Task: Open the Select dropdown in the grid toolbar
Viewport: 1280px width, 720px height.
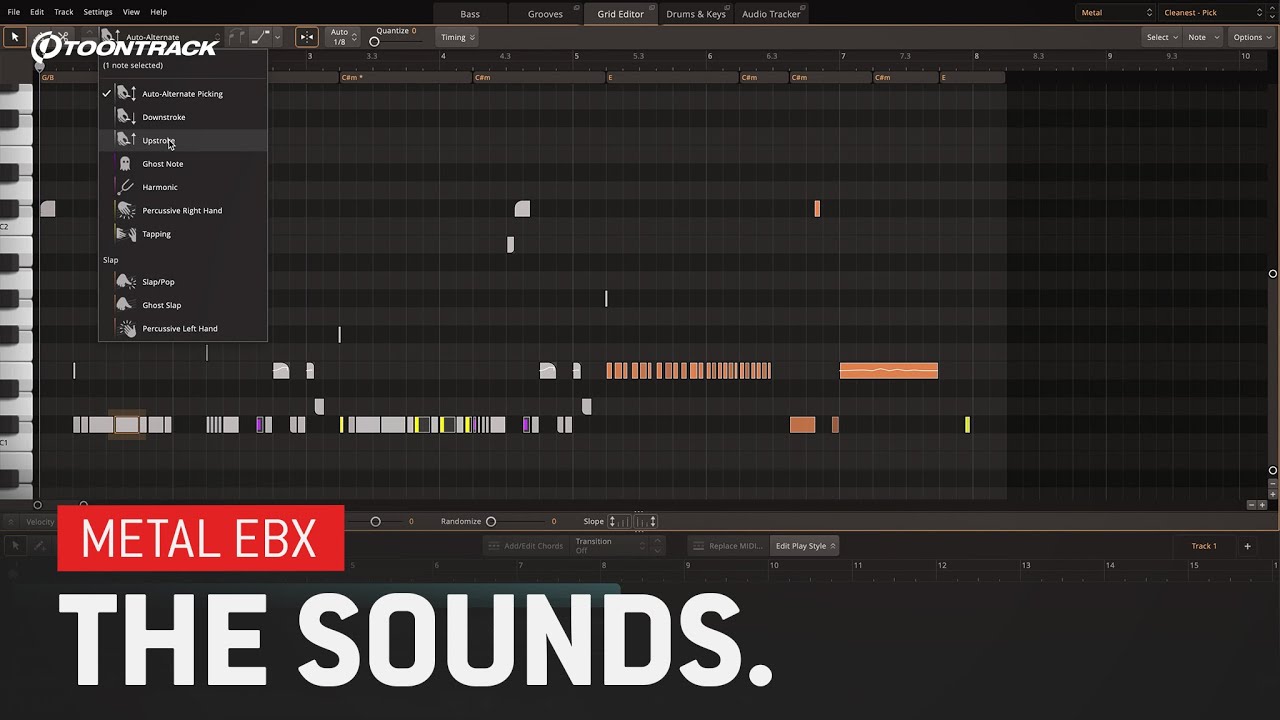Action: pos(1162,37)
